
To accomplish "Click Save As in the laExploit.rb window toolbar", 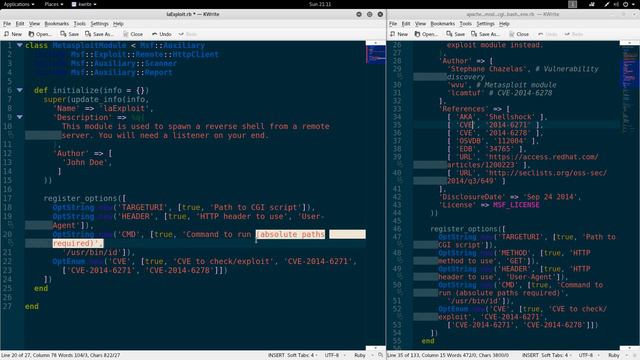I will click(99, 34).
